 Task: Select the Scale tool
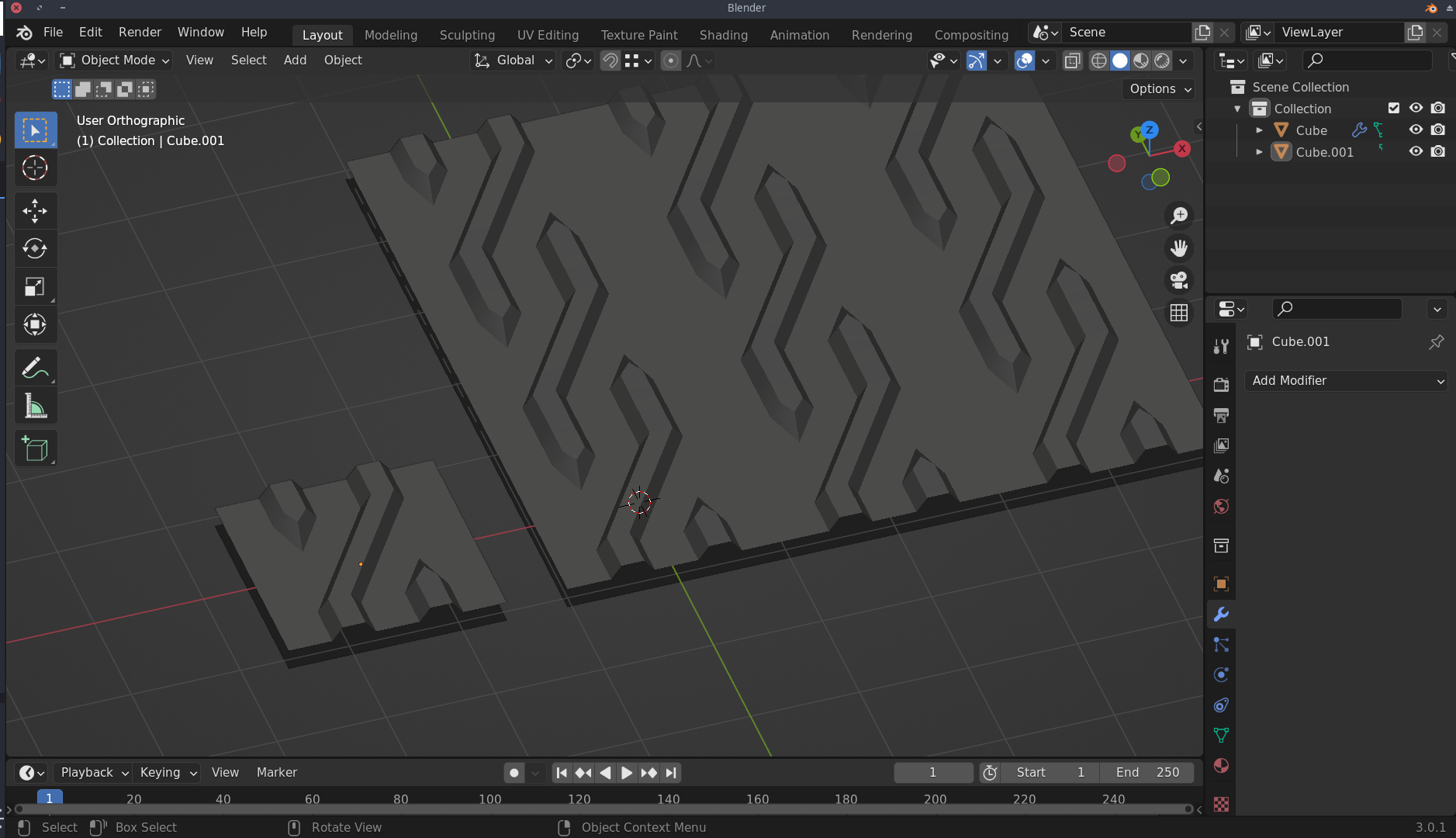click(35, 286)
